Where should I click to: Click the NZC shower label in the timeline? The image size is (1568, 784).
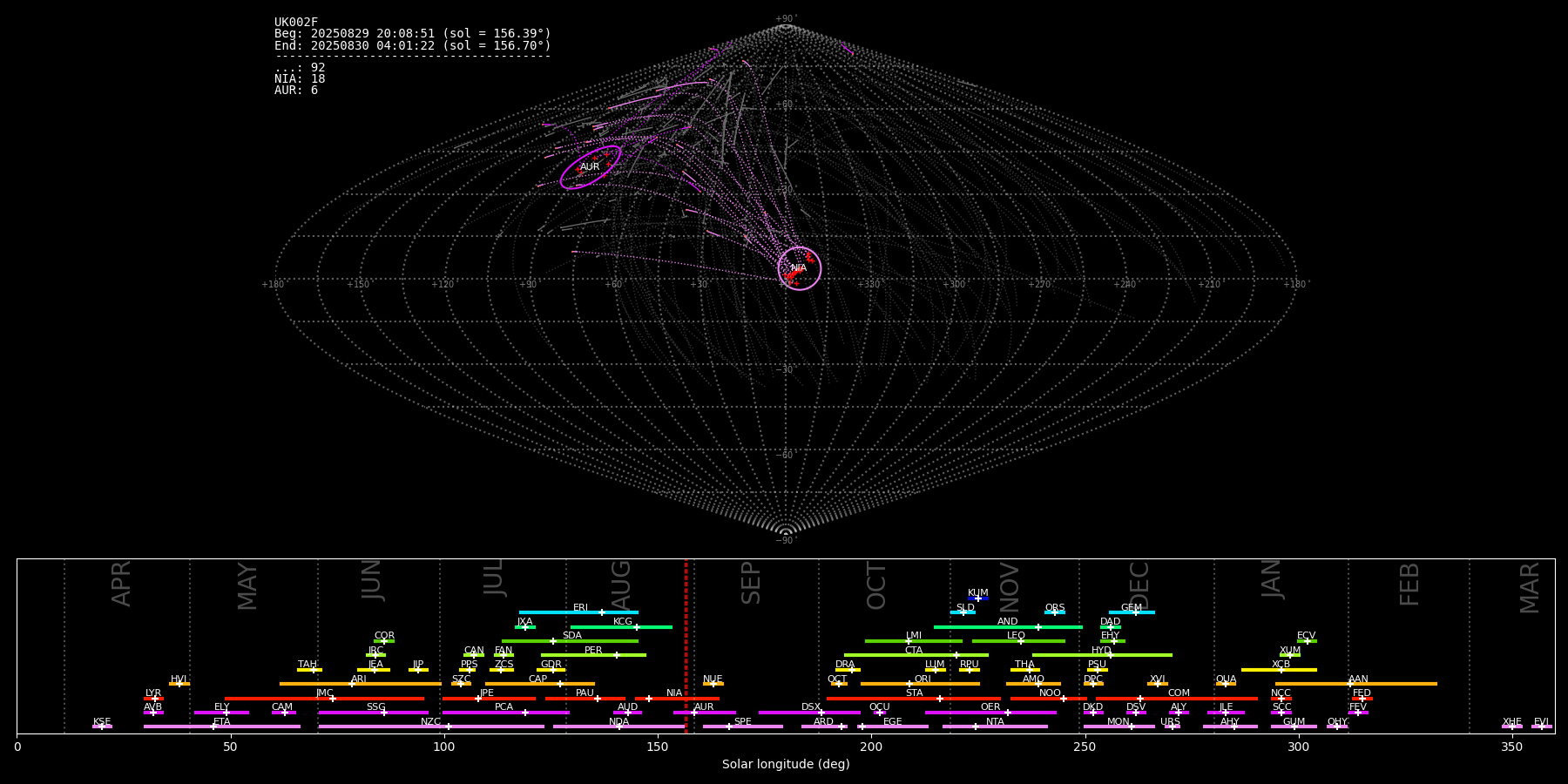point(431,722)
